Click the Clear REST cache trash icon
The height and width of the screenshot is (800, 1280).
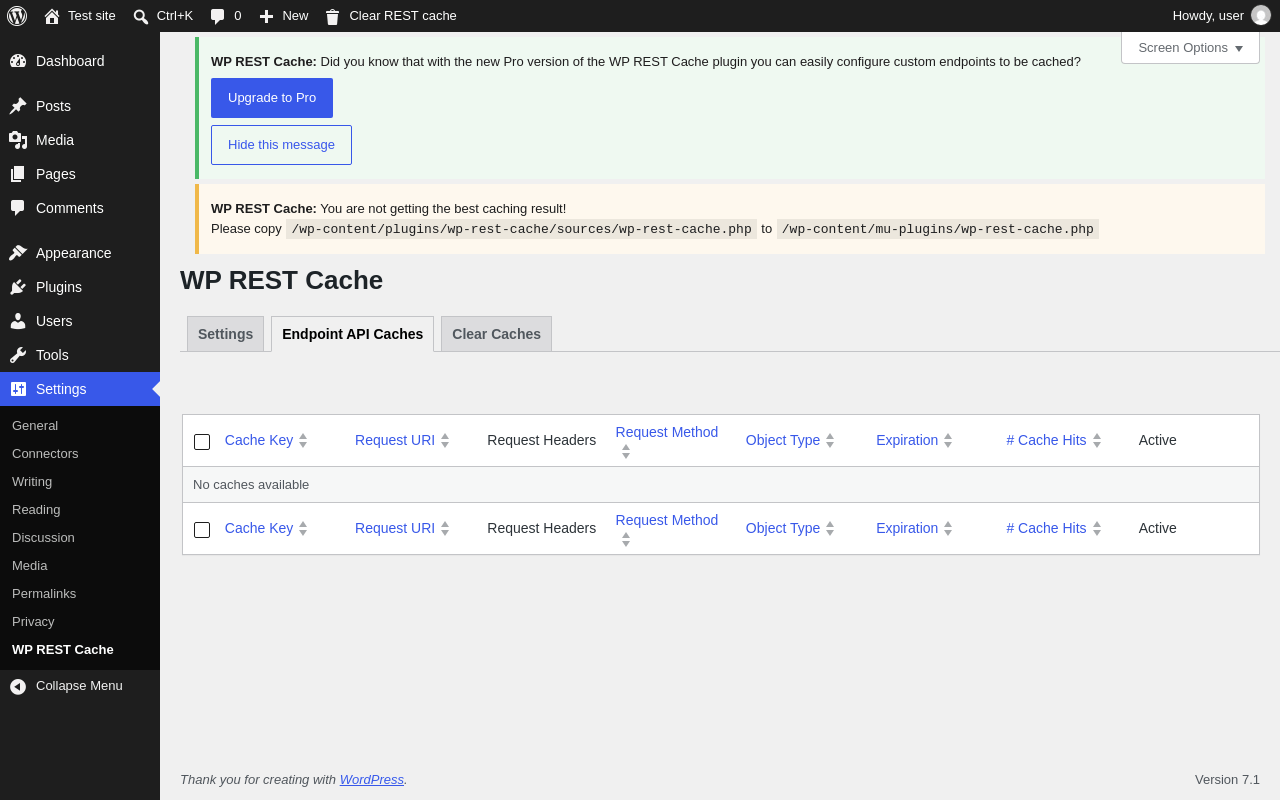pos(332,16)
